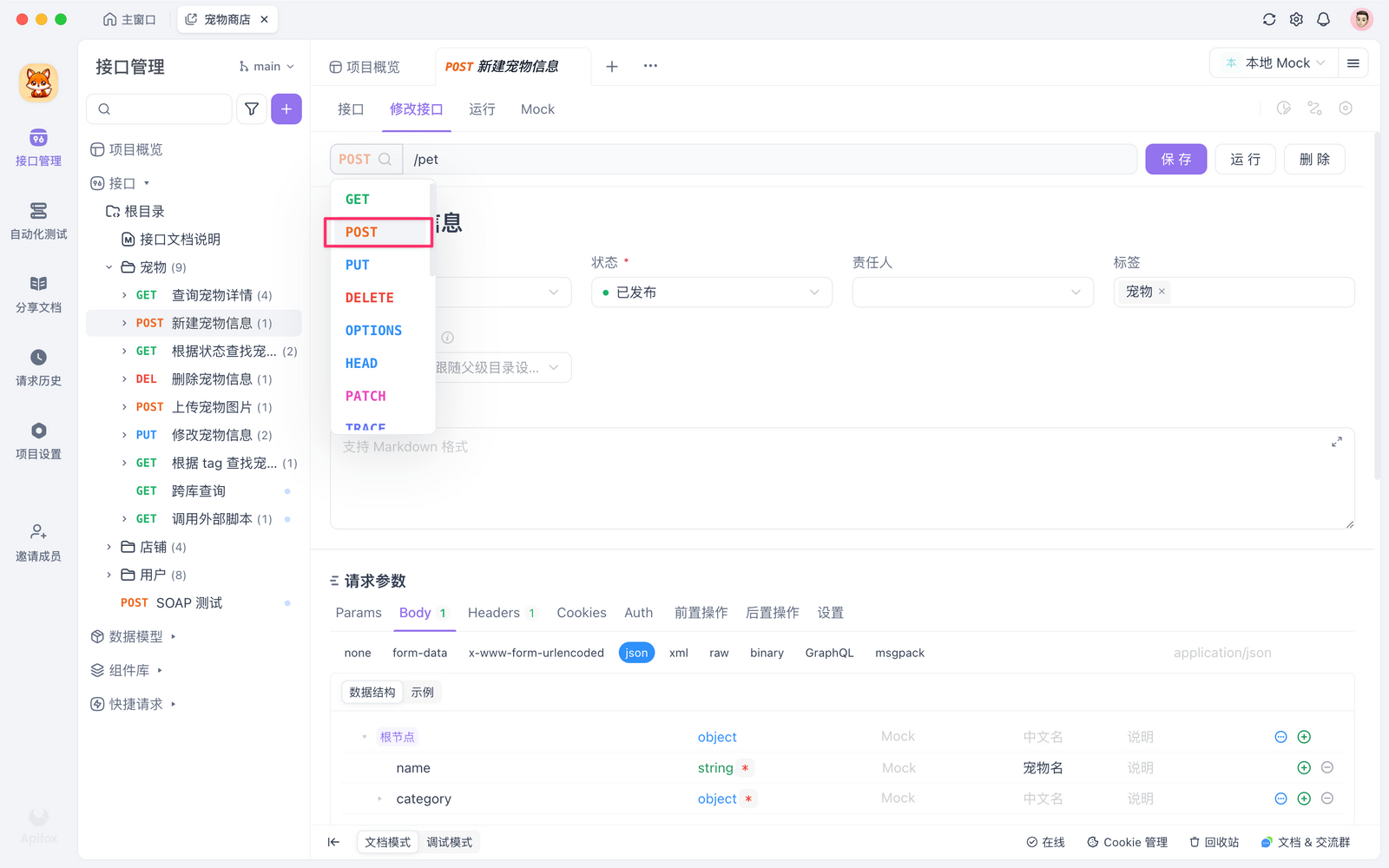Select PUT from the method list
The image size is (1389, 868).
tap(357, 264)
